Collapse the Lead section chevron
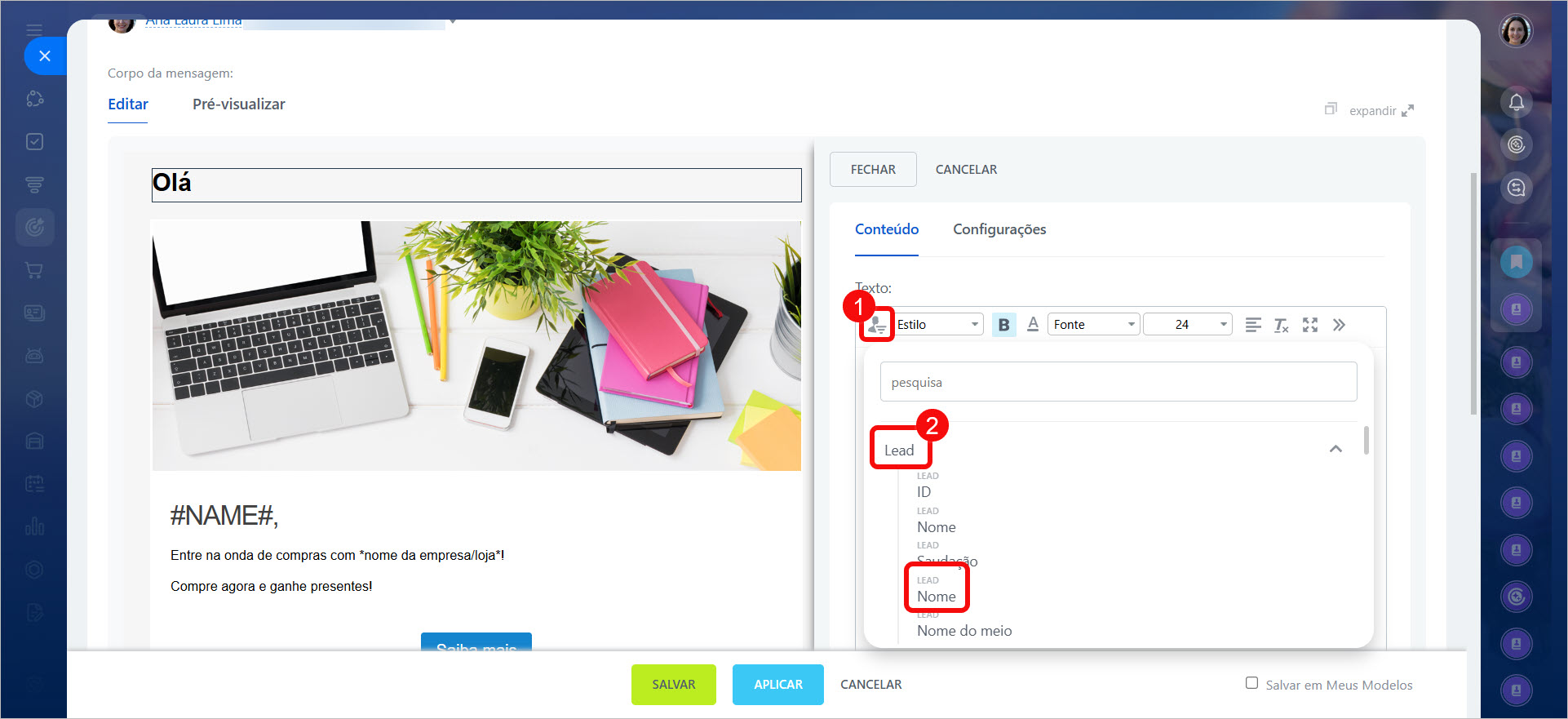This screenshot has width=1568, height=719. click(1335, 449)
